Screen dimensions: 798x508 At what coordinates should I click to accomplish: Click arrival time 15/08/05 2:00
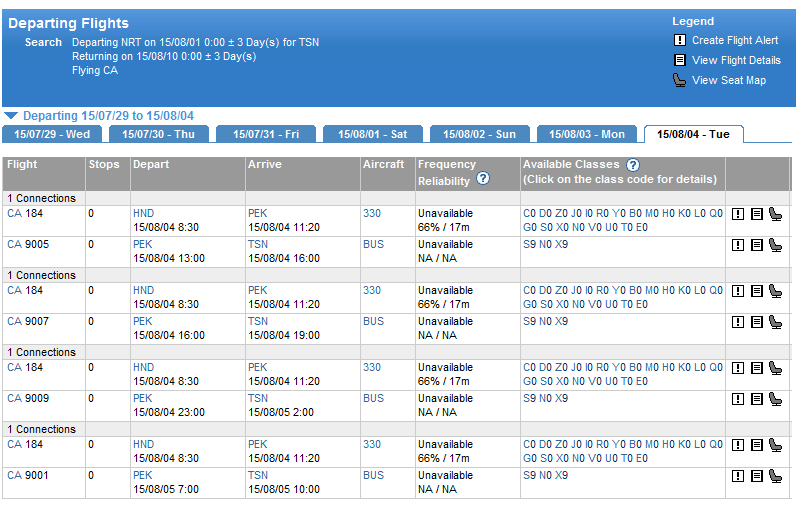click(x=281, y=412)
